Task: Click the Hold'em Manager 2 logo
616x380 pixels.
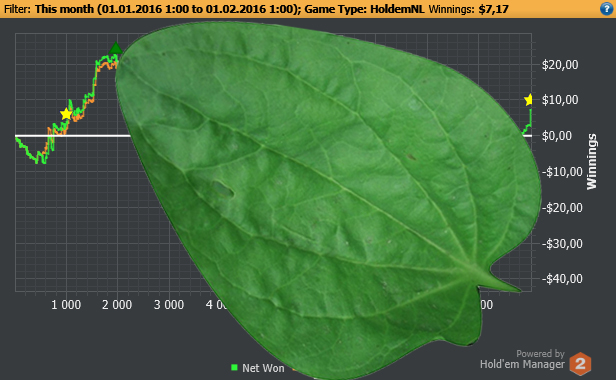Action: [580, 363]
